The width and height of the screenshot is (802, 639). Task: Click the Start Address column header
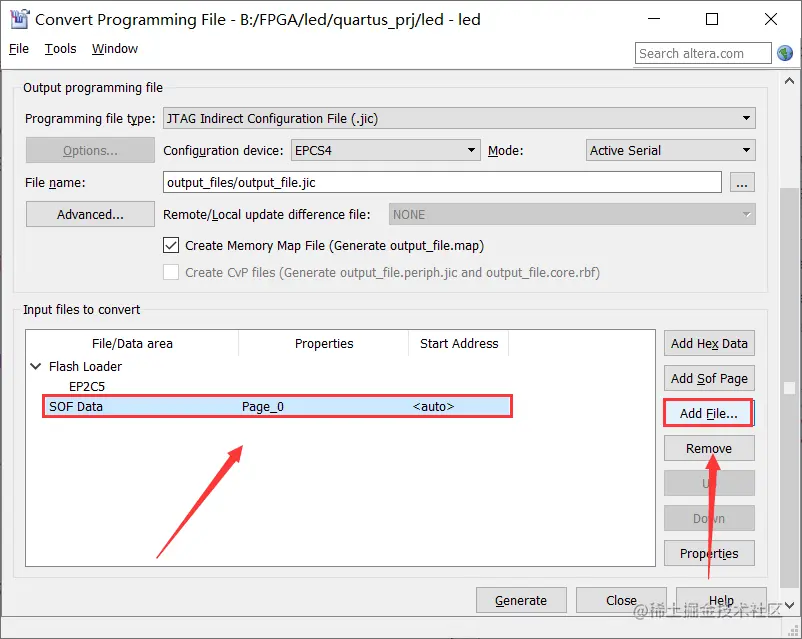point(459,343)
